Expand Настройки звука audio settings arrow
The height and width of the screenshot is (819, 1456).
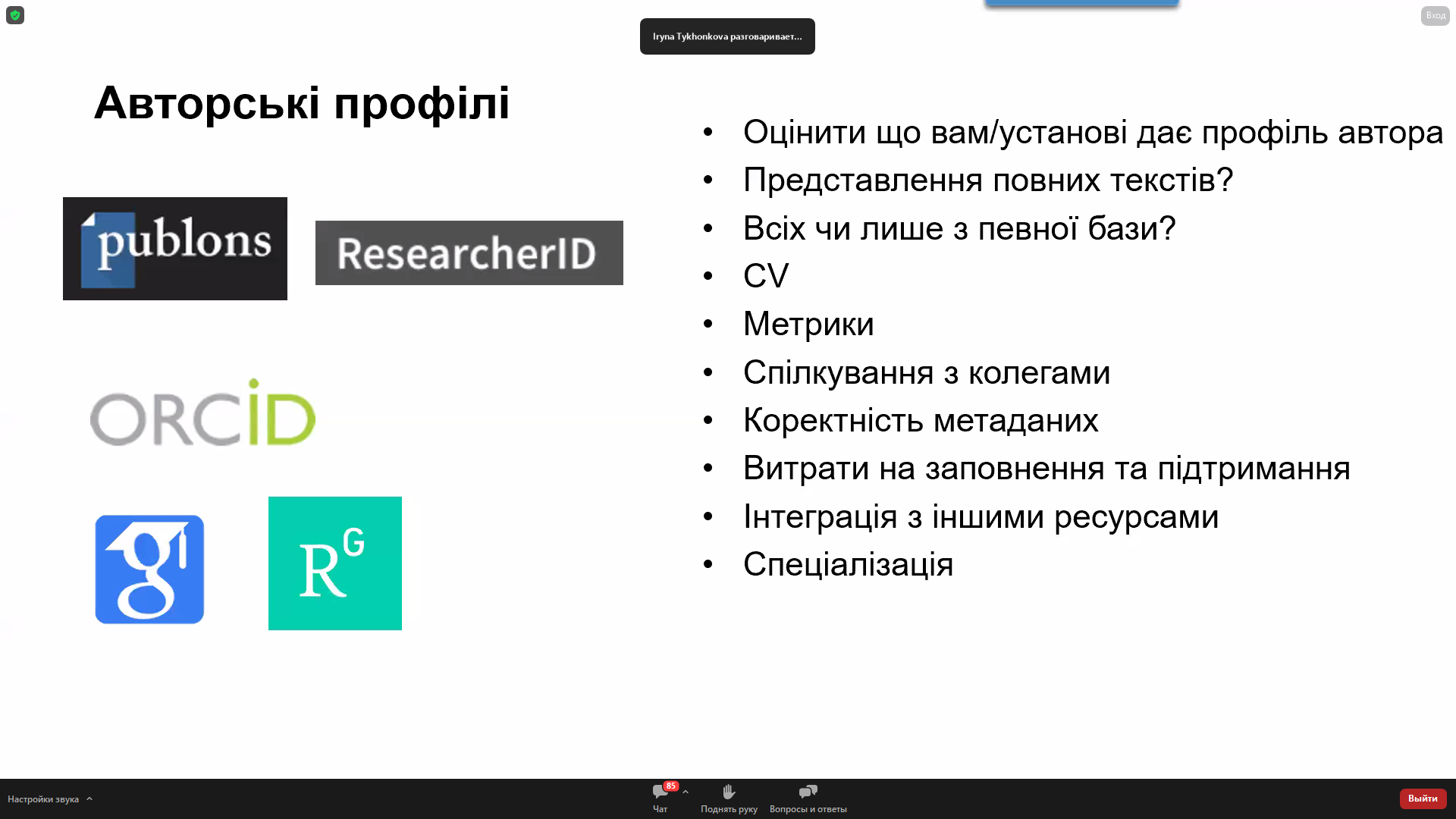[x=89, y=799]
